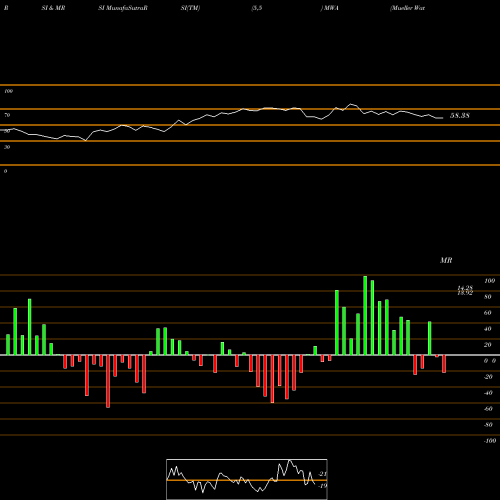
Task: Click the last red MR bar on right
Action: click(x=444, y=364)
